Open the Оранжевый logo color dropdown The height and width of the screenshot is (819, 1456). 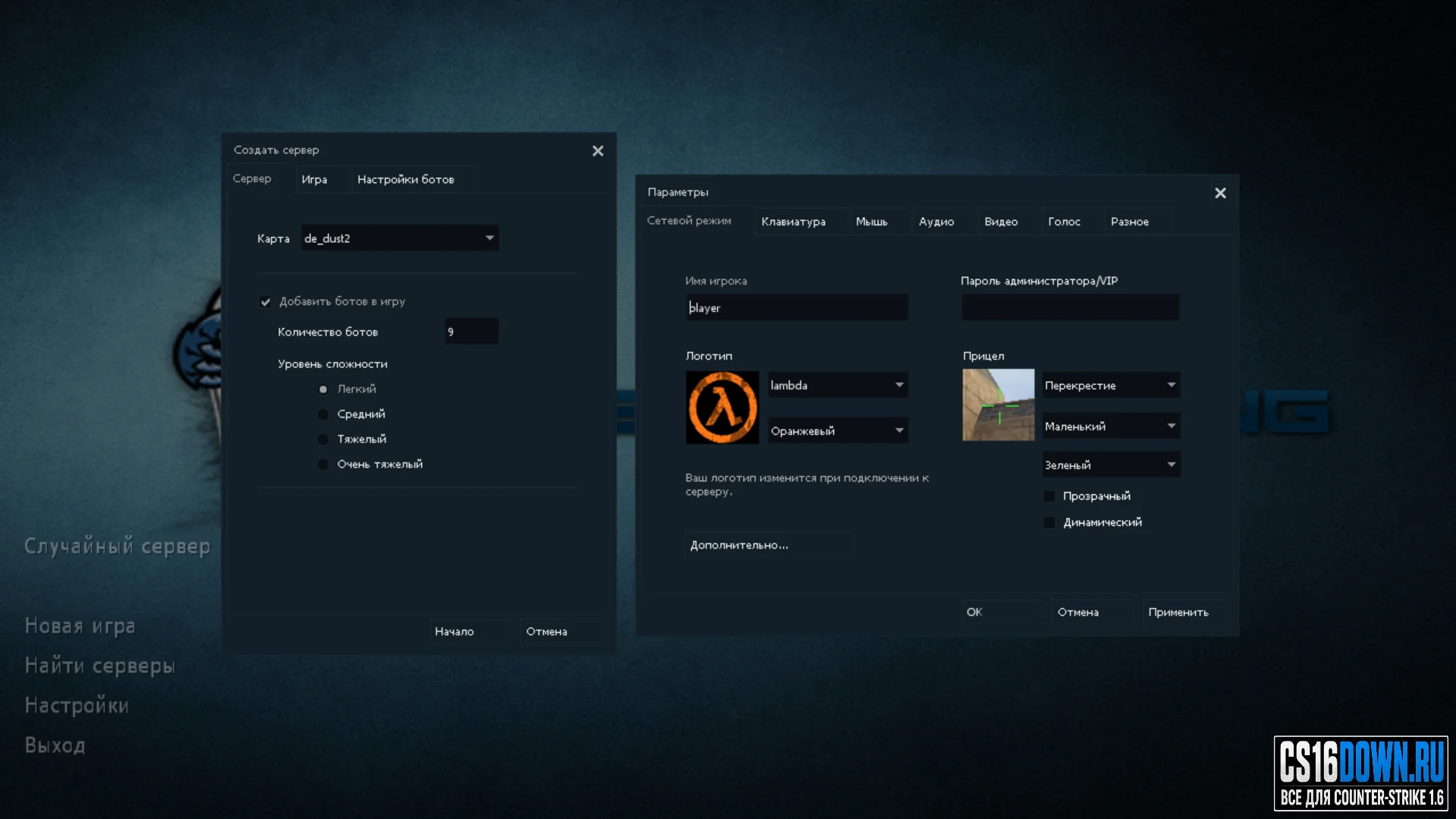(838, 431)
